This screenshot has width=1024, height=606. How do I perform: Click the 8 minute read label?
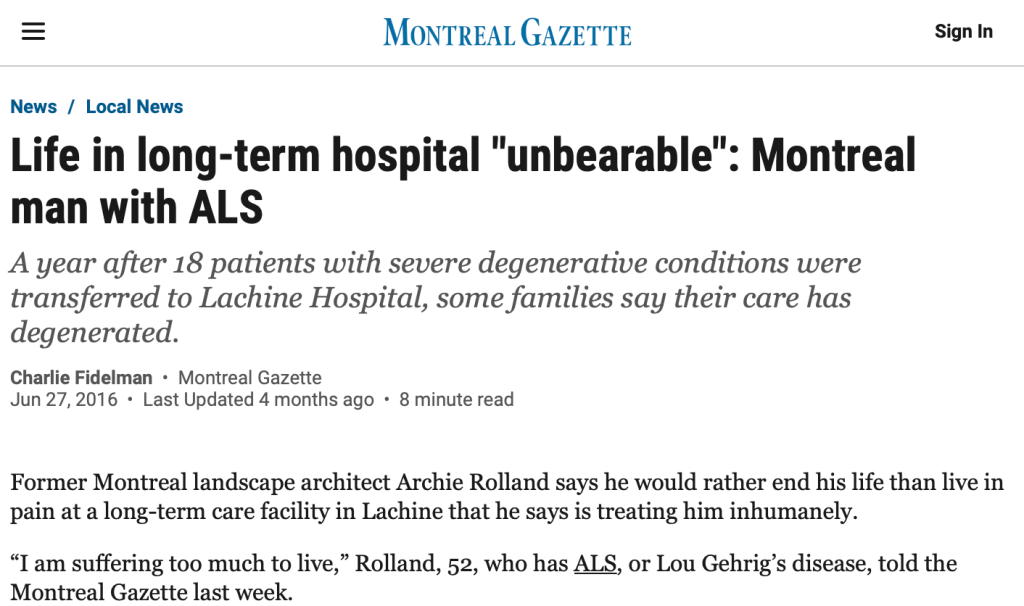[457, 400]
